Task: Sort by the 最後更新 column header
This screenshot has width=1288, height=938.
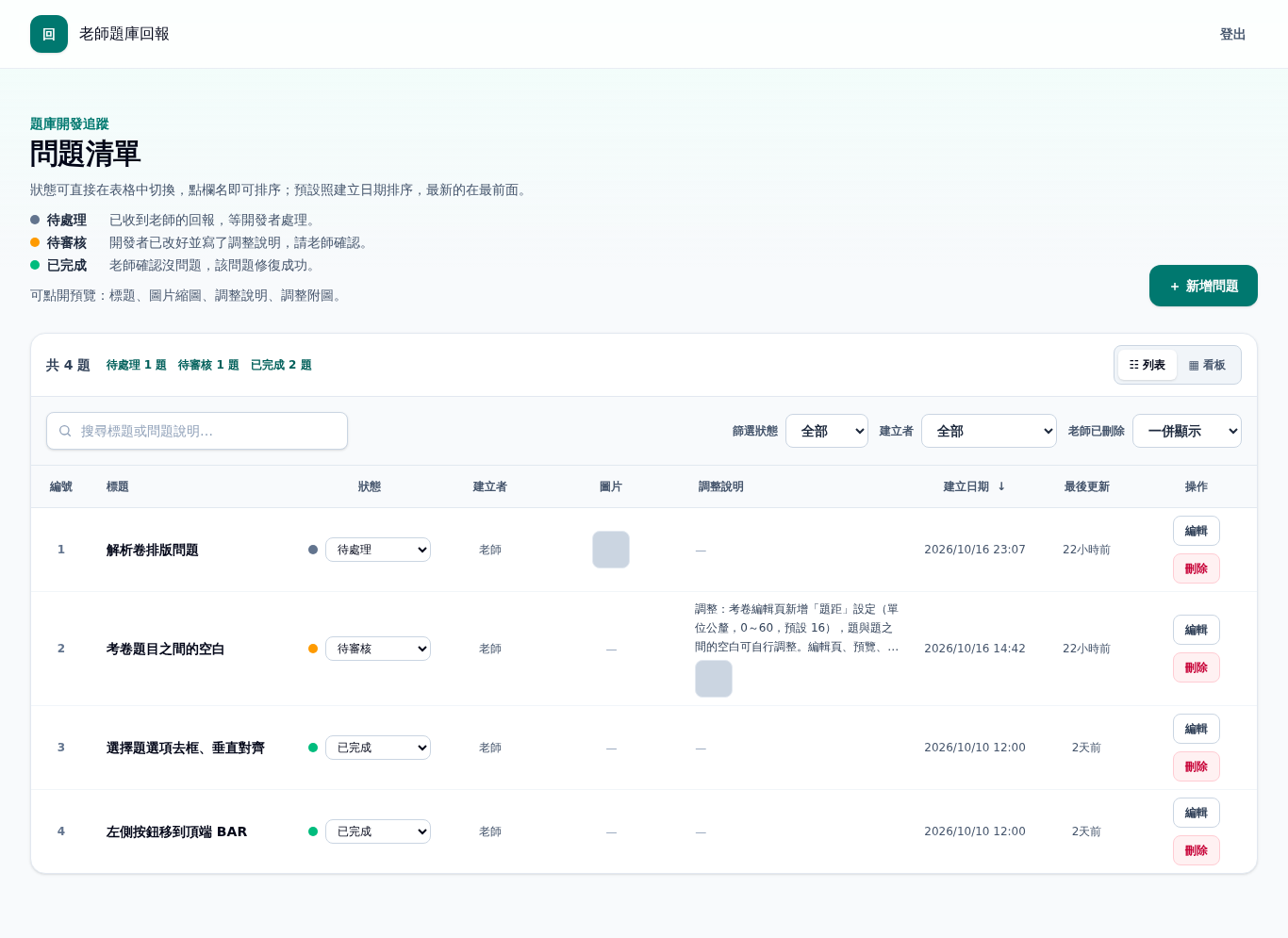Action: coord(1087,486)
